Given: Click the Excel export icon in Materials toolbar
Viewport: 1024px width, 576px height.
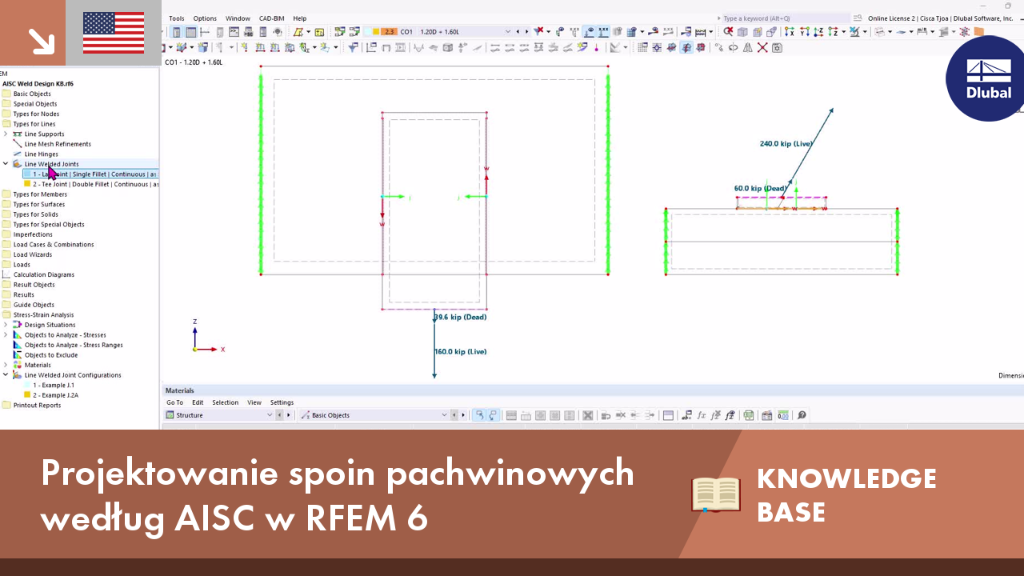Looking at the screenshot, I should [x=748, y=415].
